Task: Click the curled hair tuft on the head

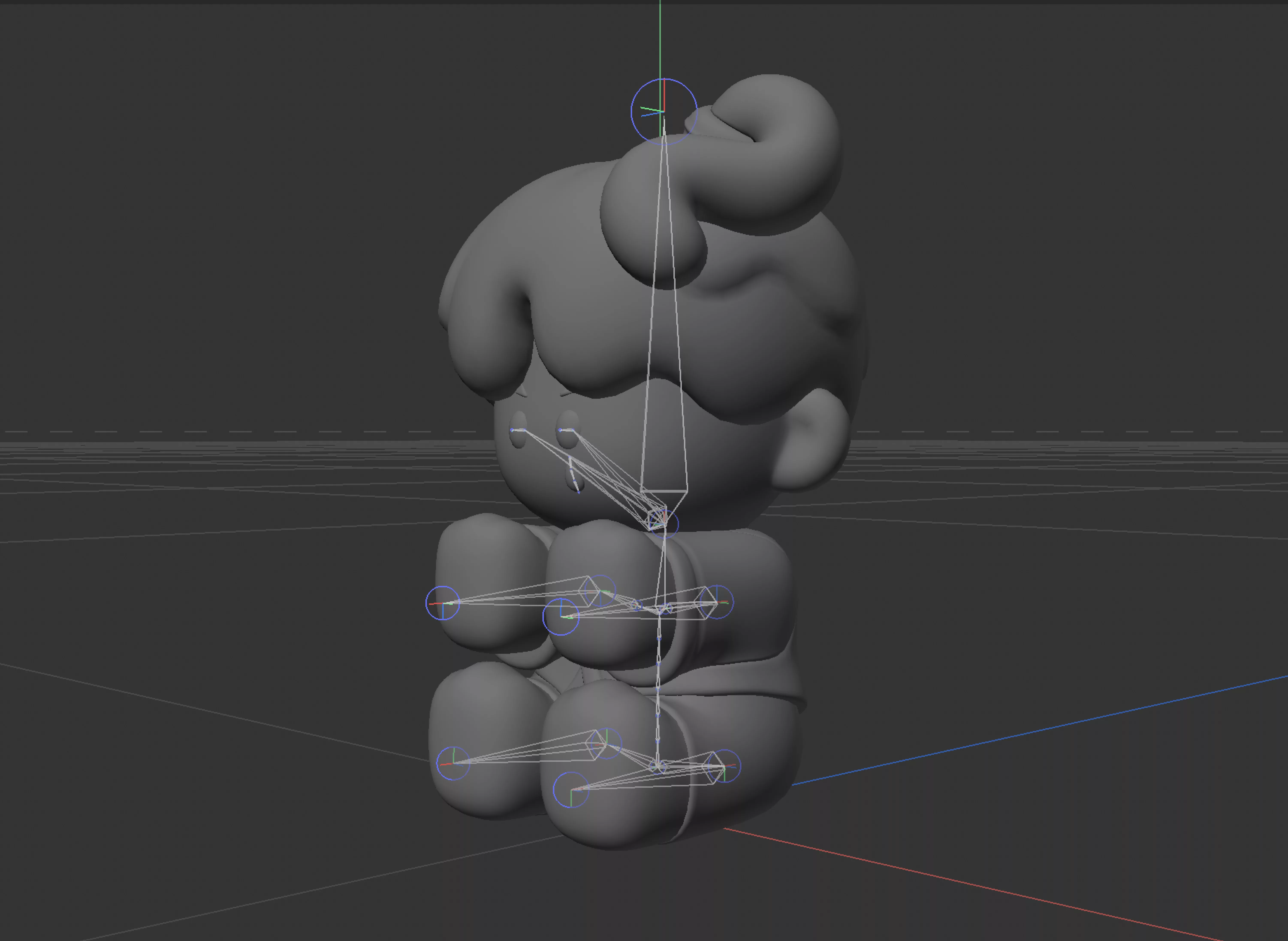Action: point(763,165)
